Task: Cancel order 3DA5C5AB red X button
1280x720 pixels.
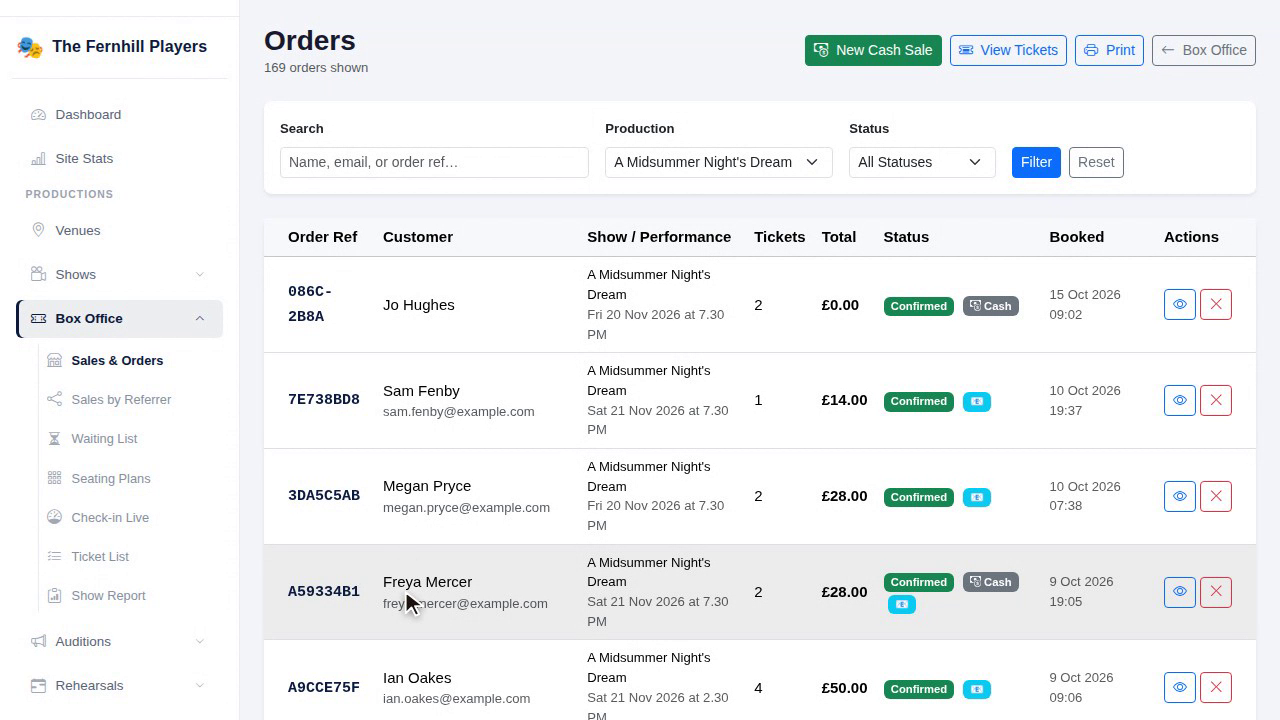Action: [1216, 496]
